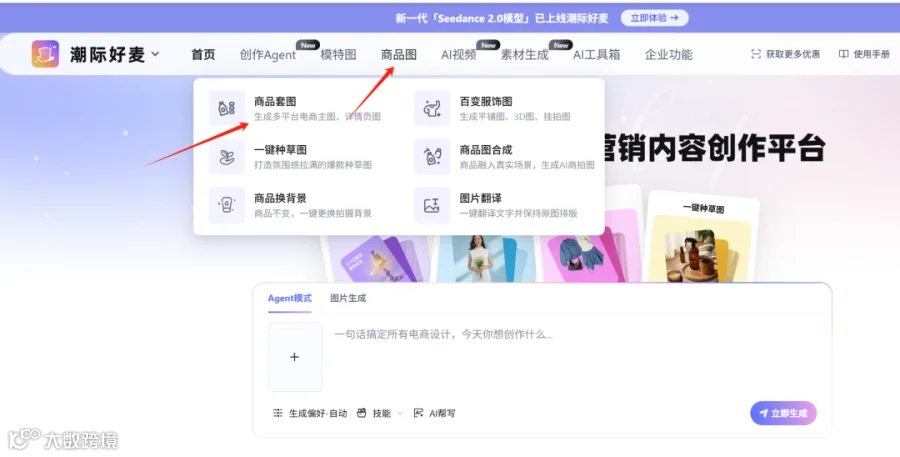Open 商品图 navigation item

(x=399, y=55)
